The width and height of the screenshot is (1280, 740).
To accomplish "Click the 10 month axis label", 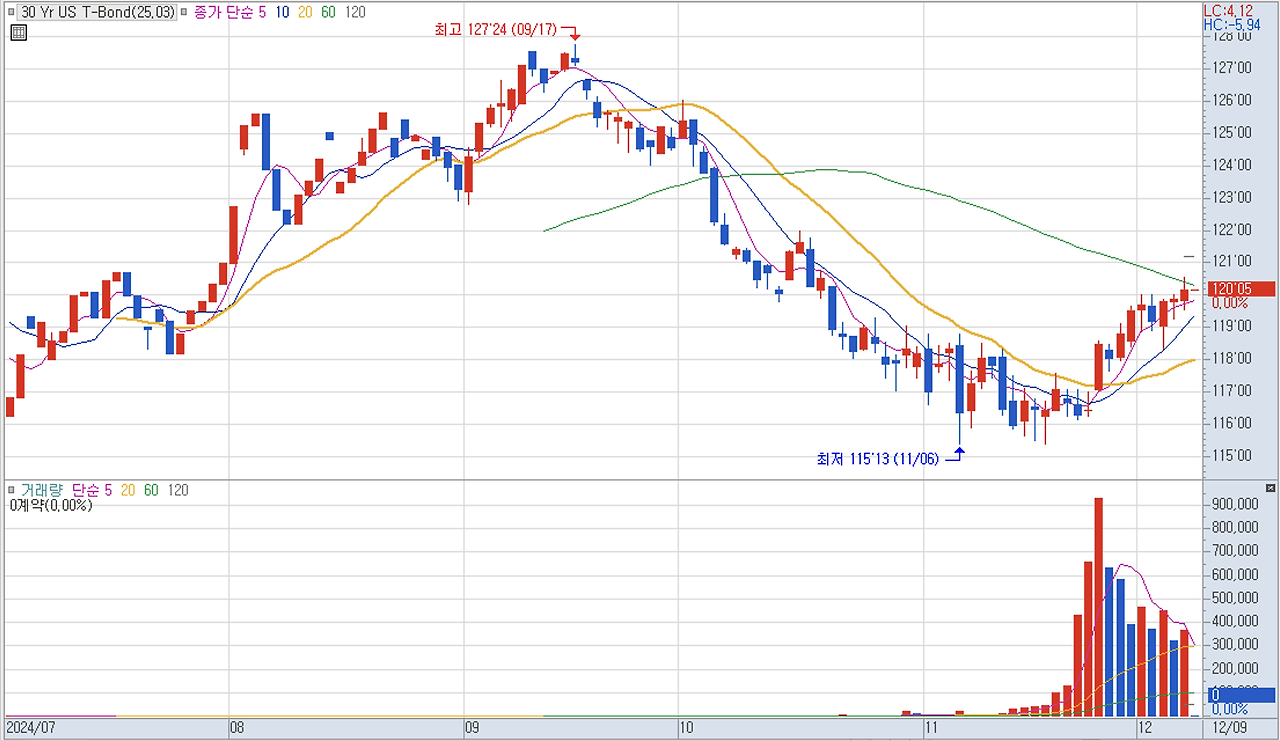I will coord(686,727).
